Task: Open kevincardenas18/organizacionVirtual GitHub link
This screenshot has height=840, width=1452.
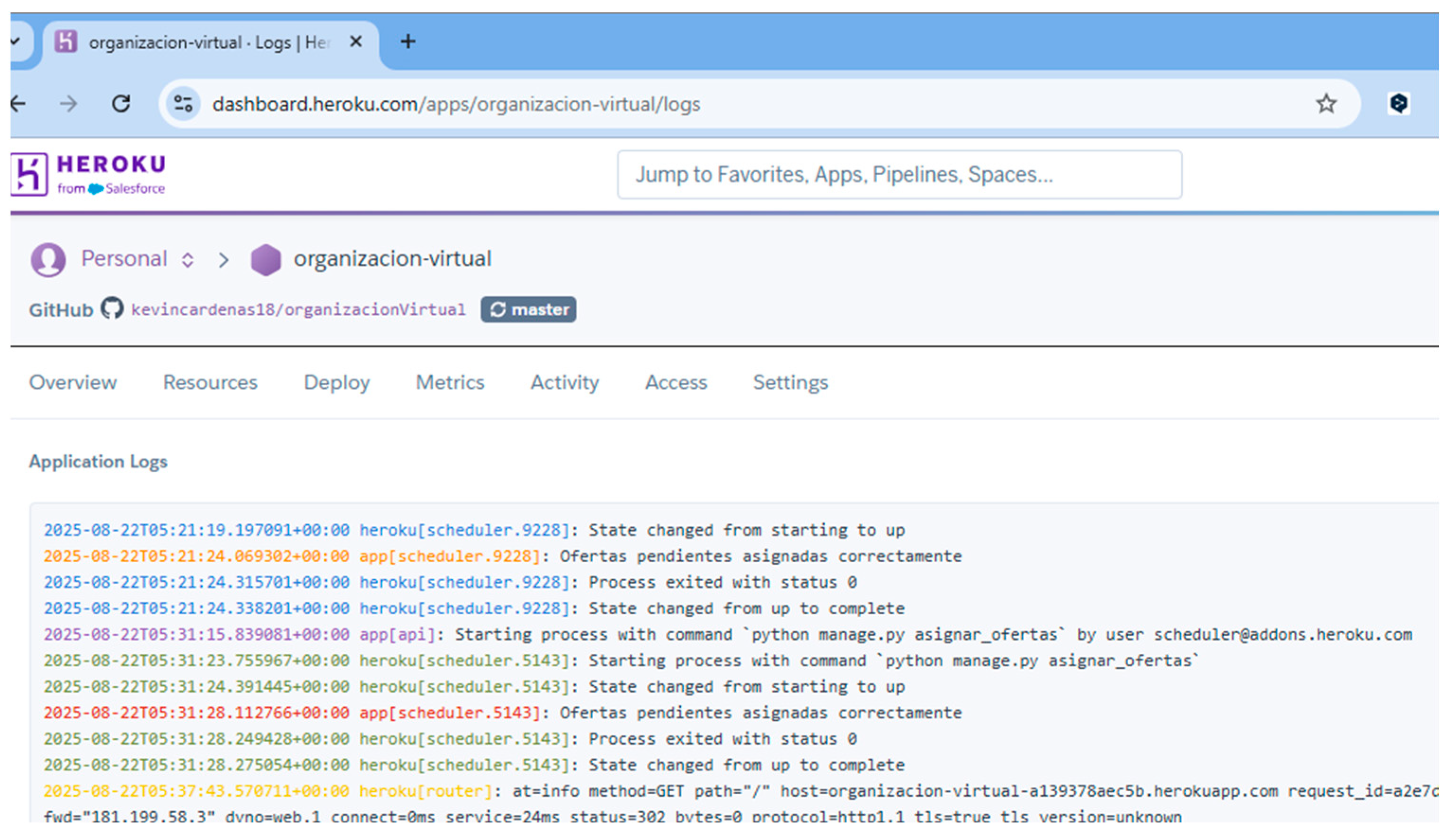Action: 298,310
